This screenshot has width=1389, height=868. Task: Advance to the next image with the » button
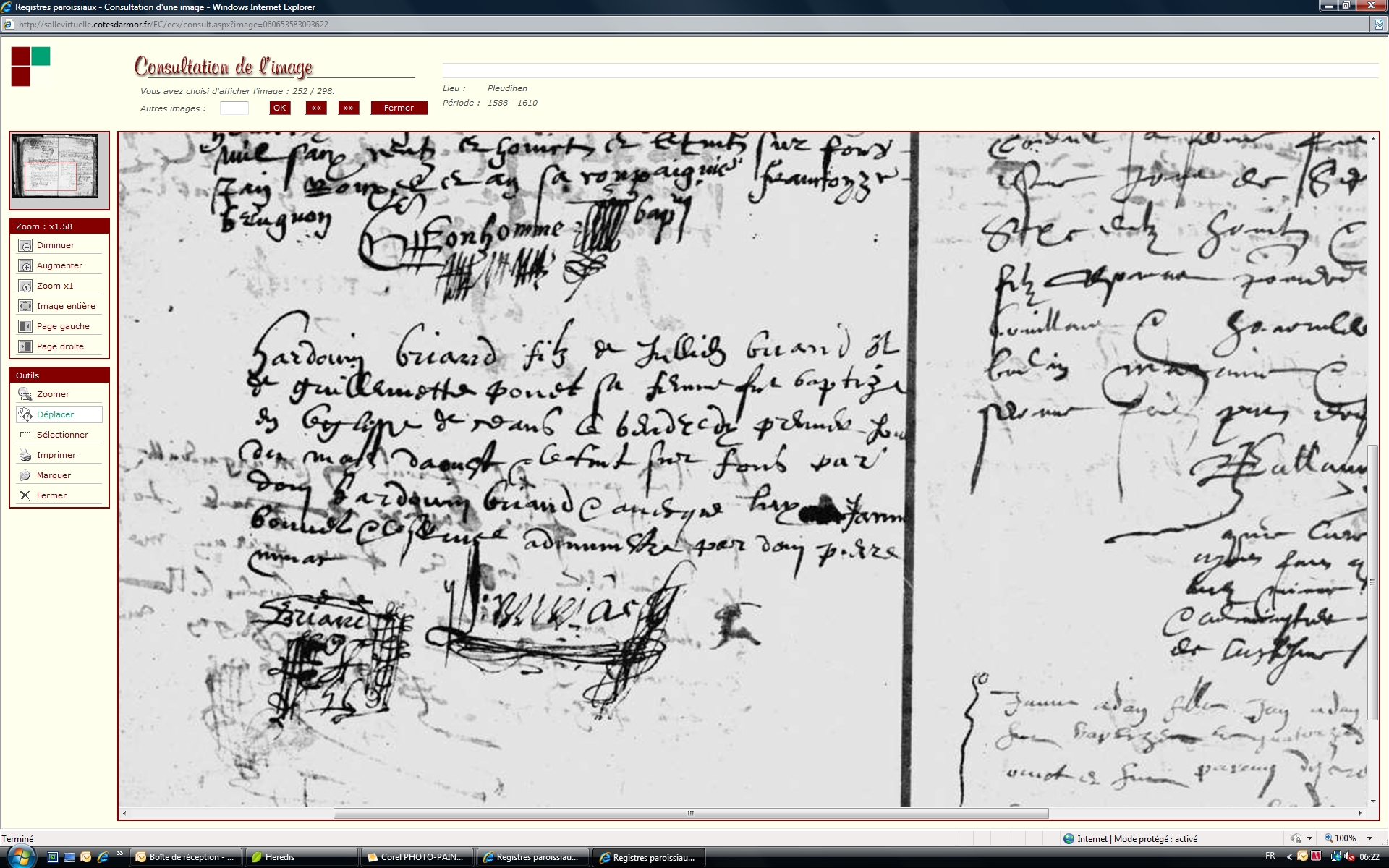pos(349,108)
